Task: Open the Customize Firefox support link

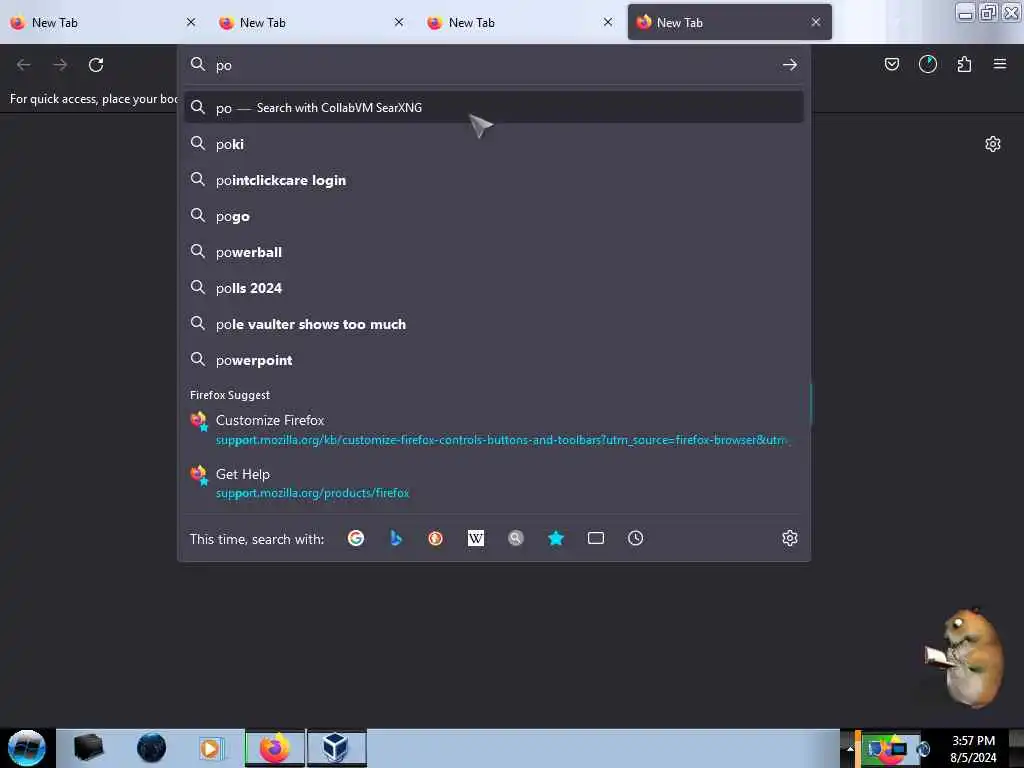Action: tap(494, 429)
